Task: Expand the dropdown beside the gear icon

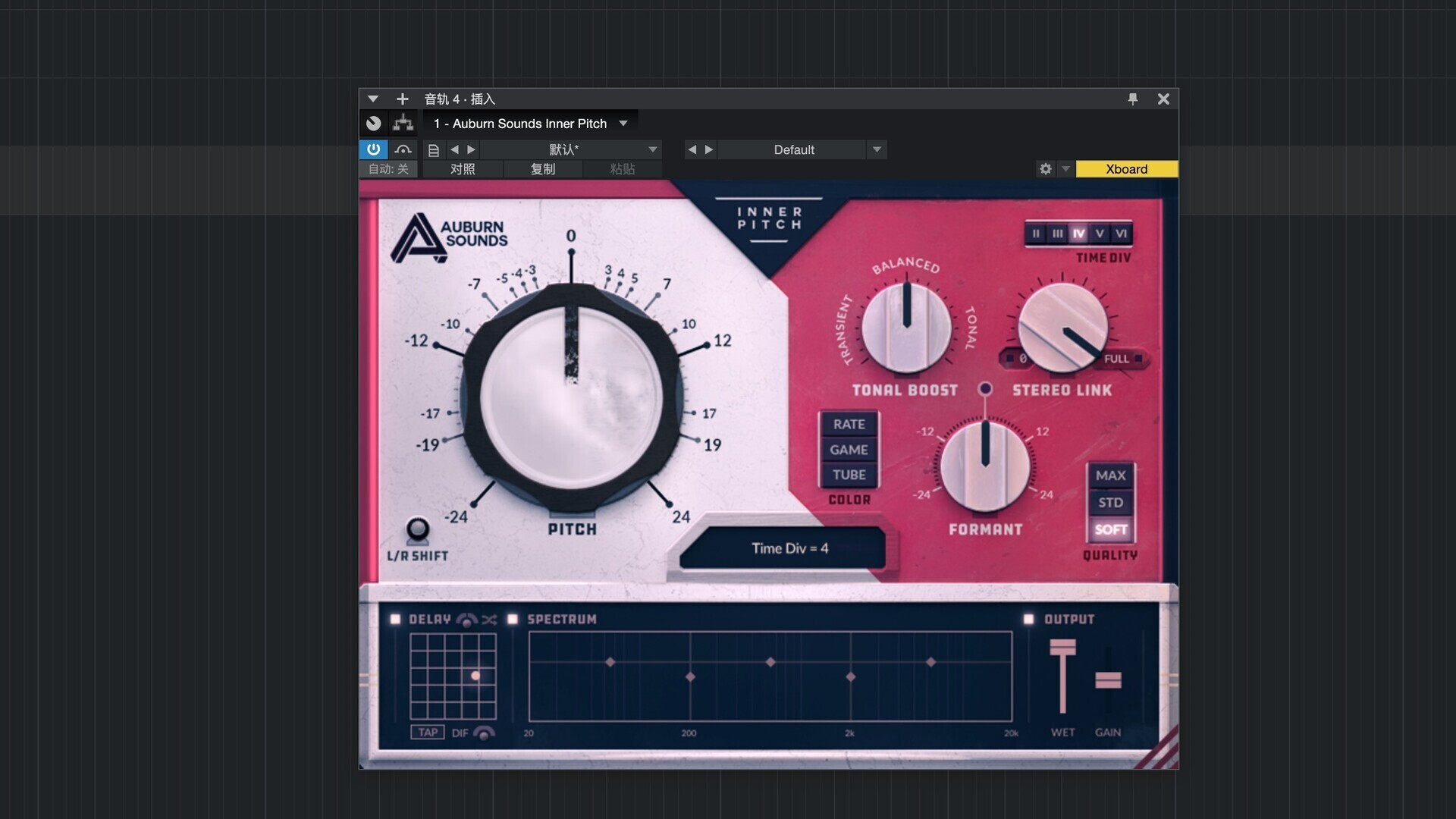Action: [x=1065, y=168]
